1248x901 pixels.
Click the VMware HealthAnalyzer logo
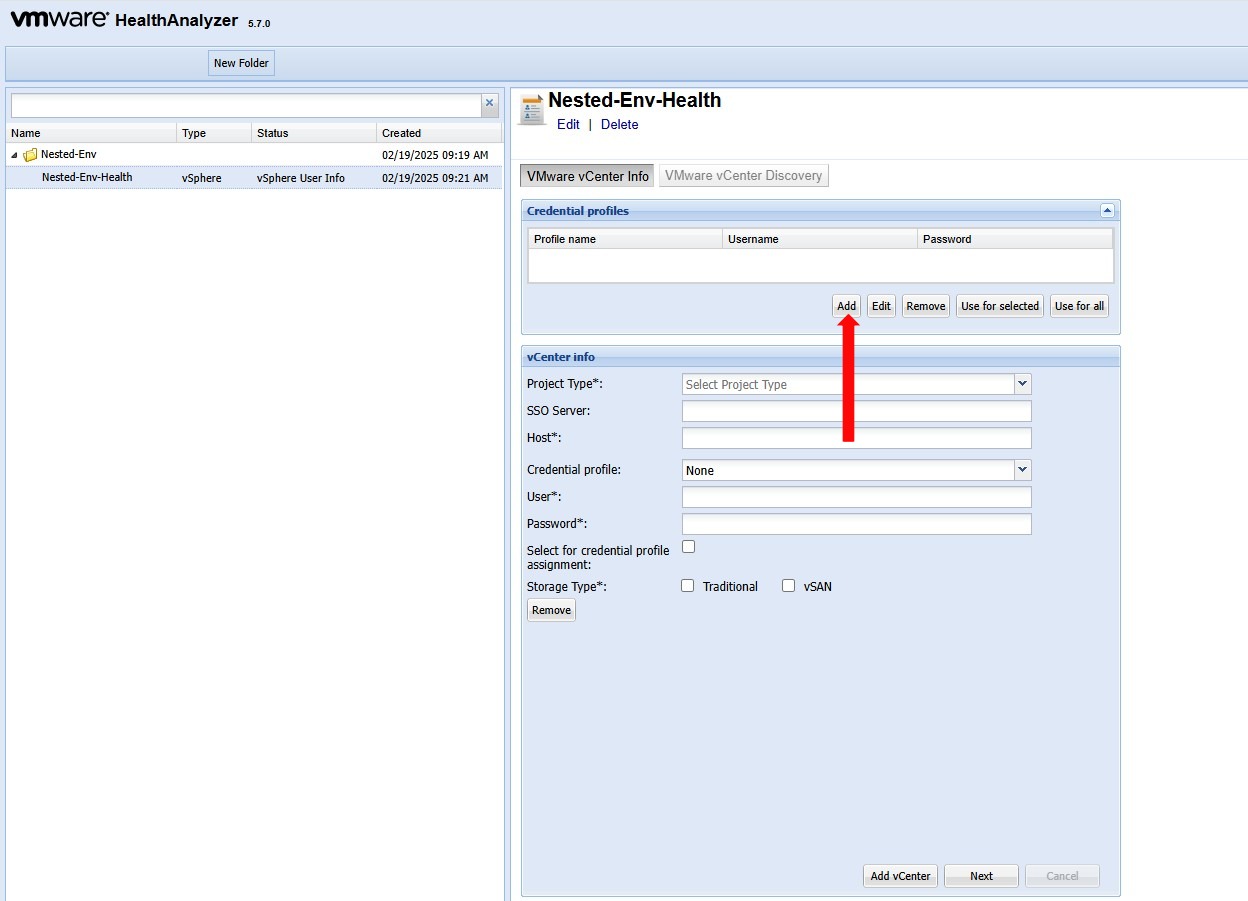point(124,20)
